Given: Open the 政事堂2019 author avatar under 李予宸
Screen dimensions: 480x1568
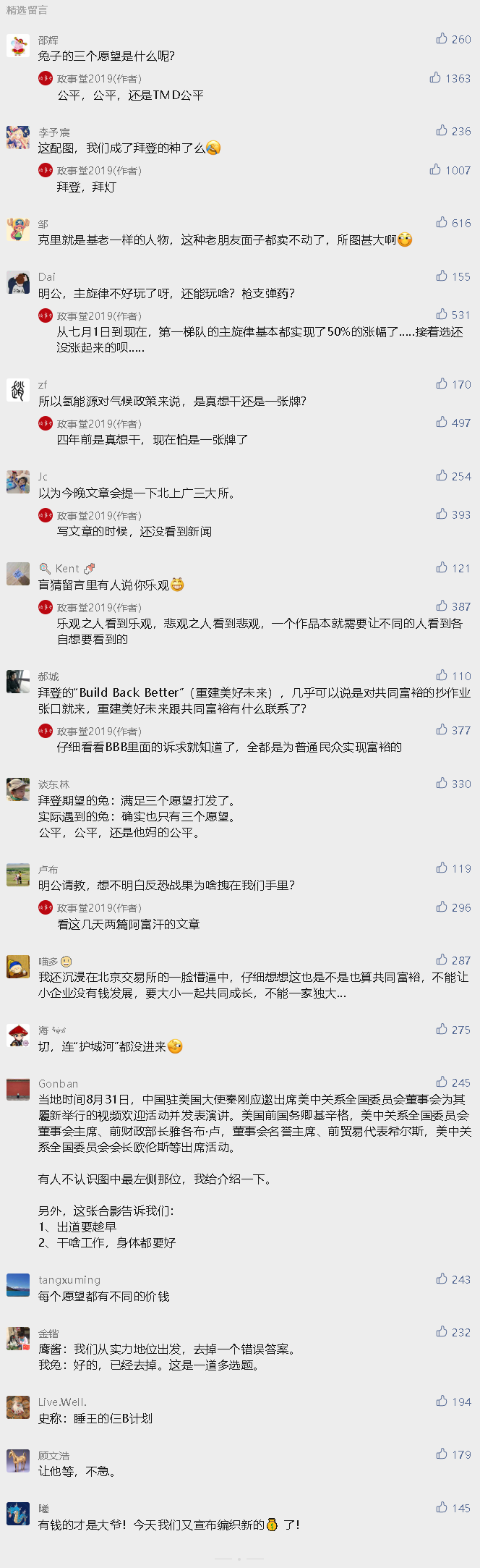Looking at the screenshot, I should click(x=46, y=170).
